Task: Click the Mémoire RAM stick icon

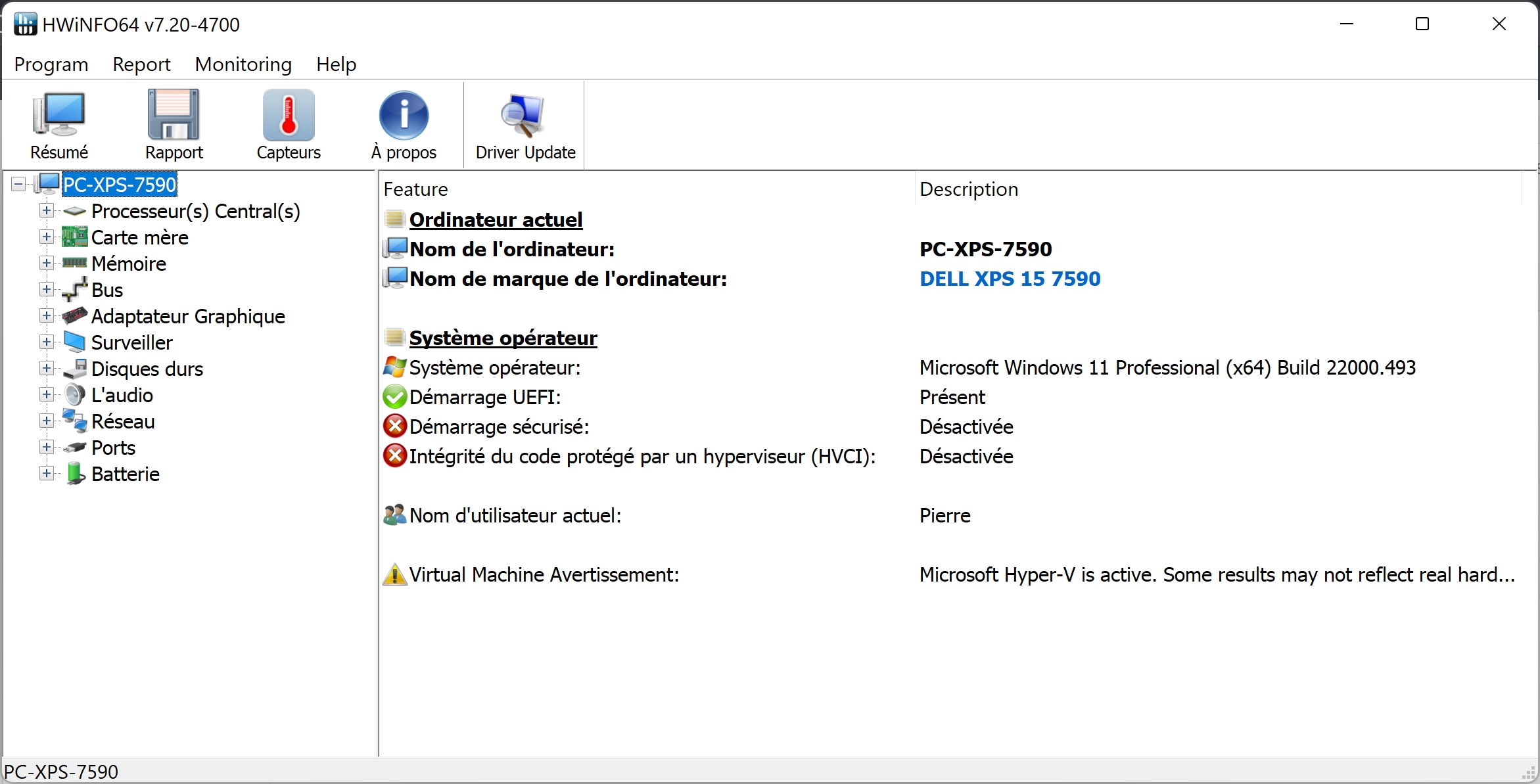Action: 74,263
